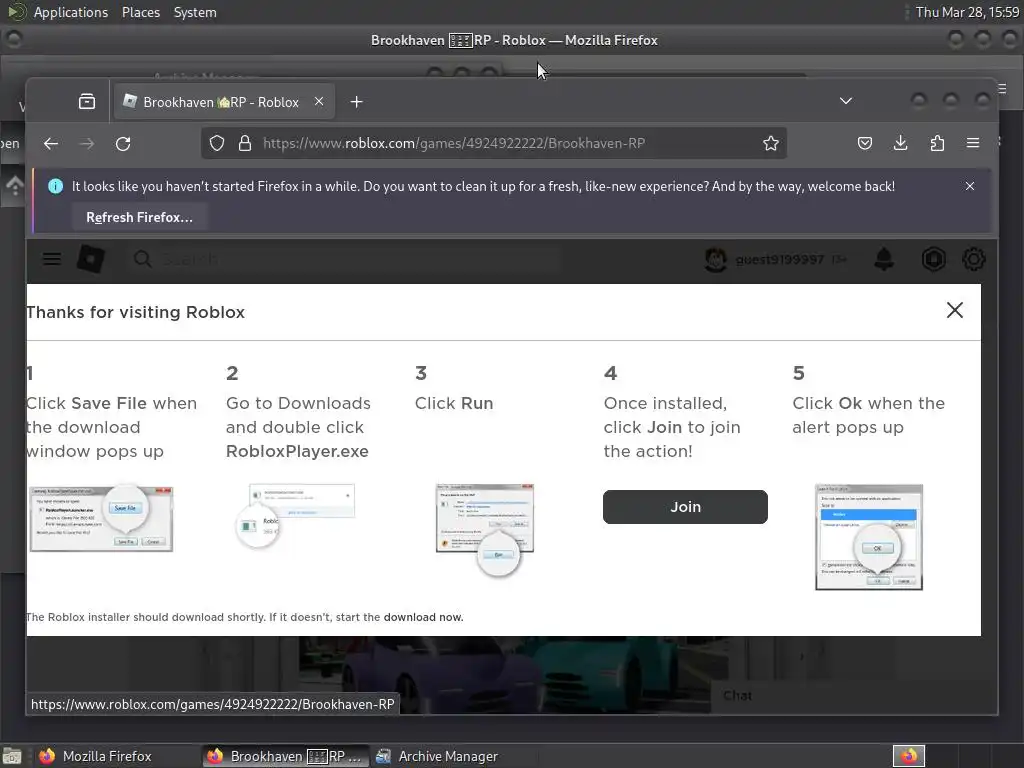Screen dimensions: 1024x768
Task: Open the Roblox navigation hamburger menu
Action: [x=52, y=260]
